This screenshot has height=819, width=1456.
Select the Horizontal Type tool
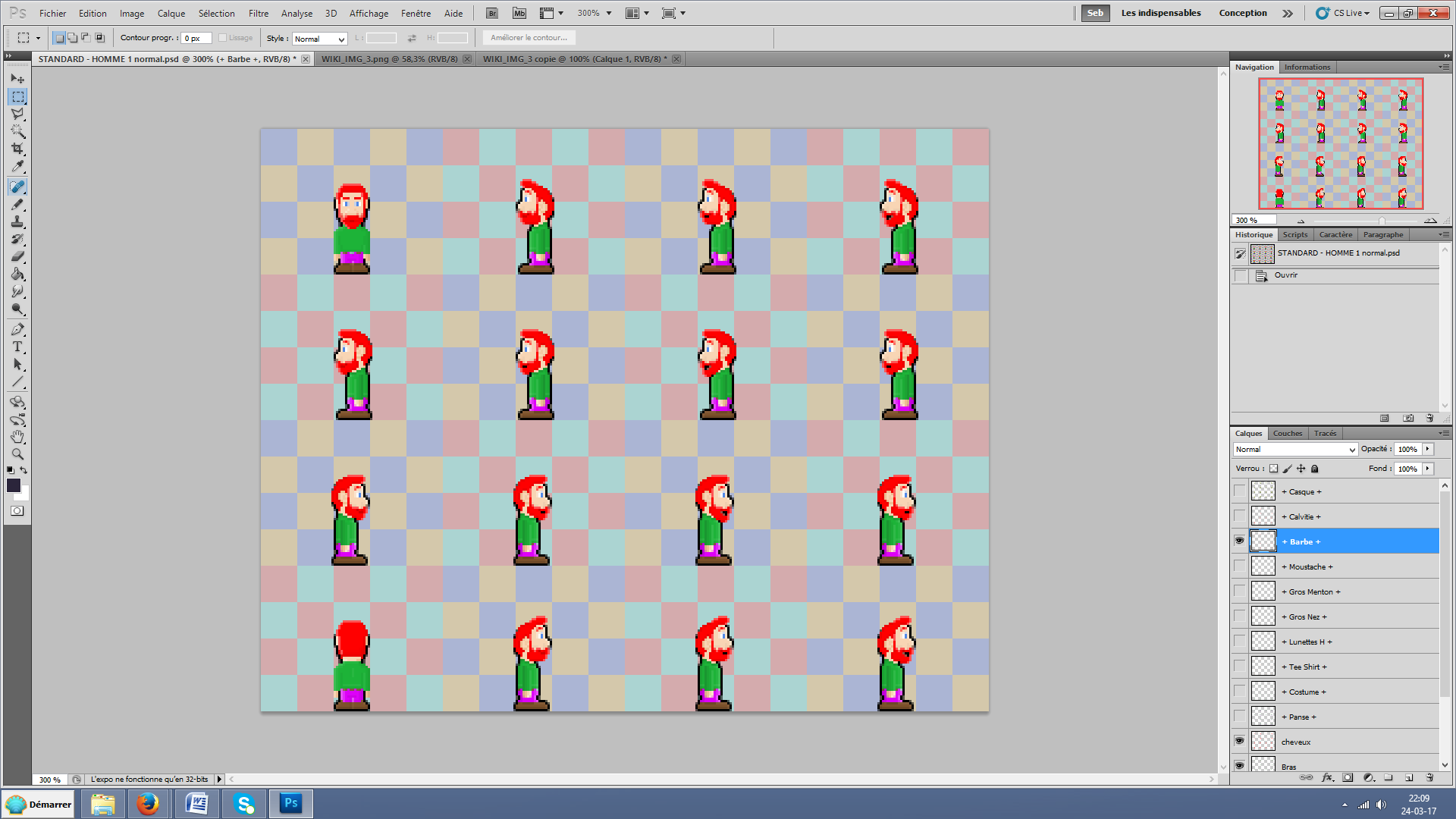[x=17, y=347]
